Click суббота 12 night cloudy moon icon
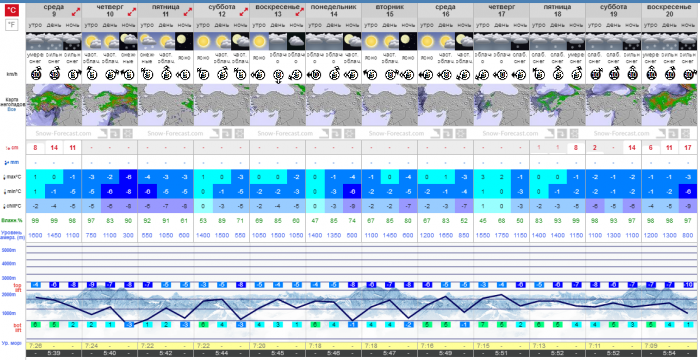Screen dimensions: 700x360 tap(240, 41)
